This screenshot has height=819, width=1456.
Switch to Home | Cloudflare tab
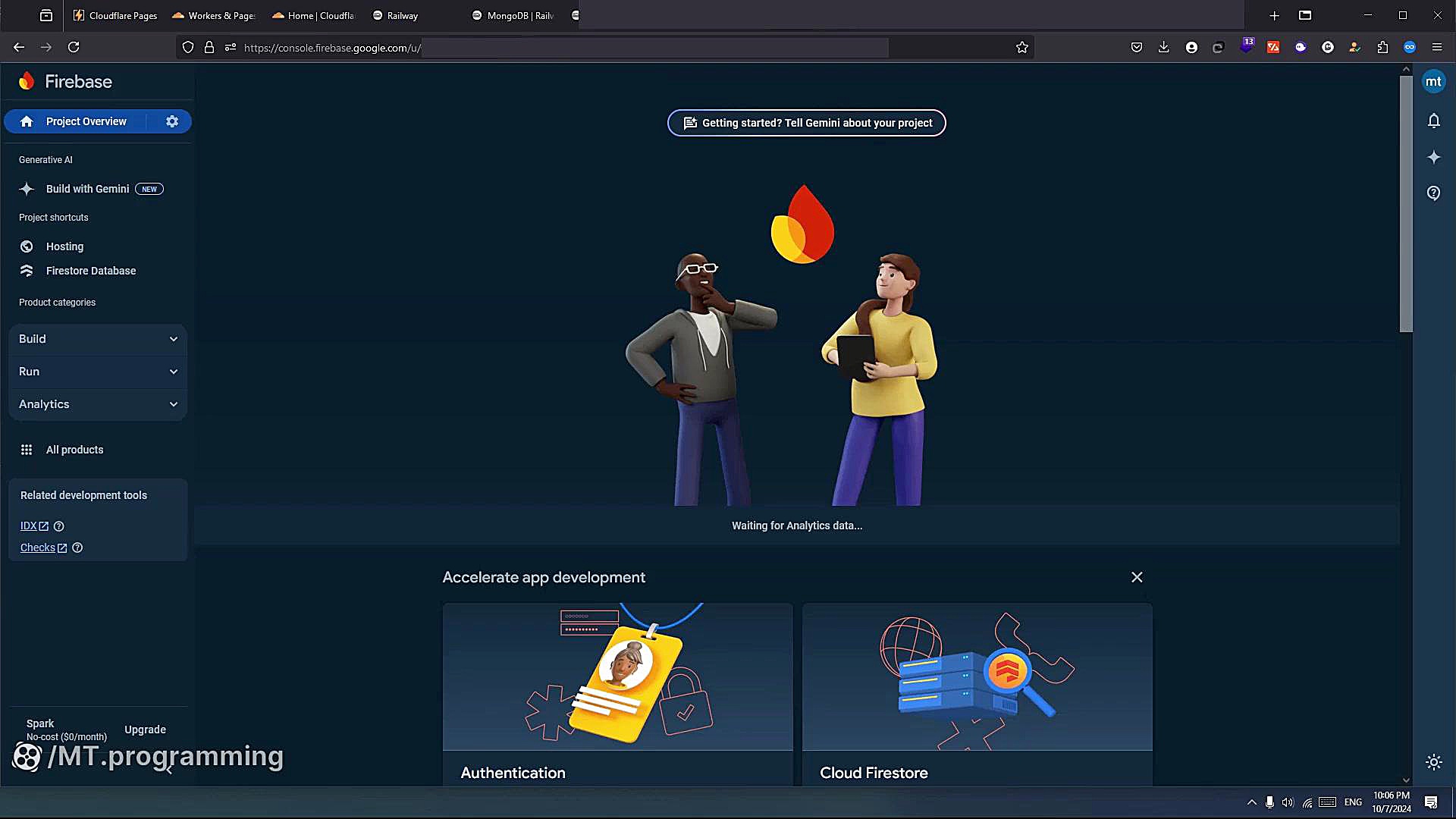pyautogui.click(x=313, y=15)
